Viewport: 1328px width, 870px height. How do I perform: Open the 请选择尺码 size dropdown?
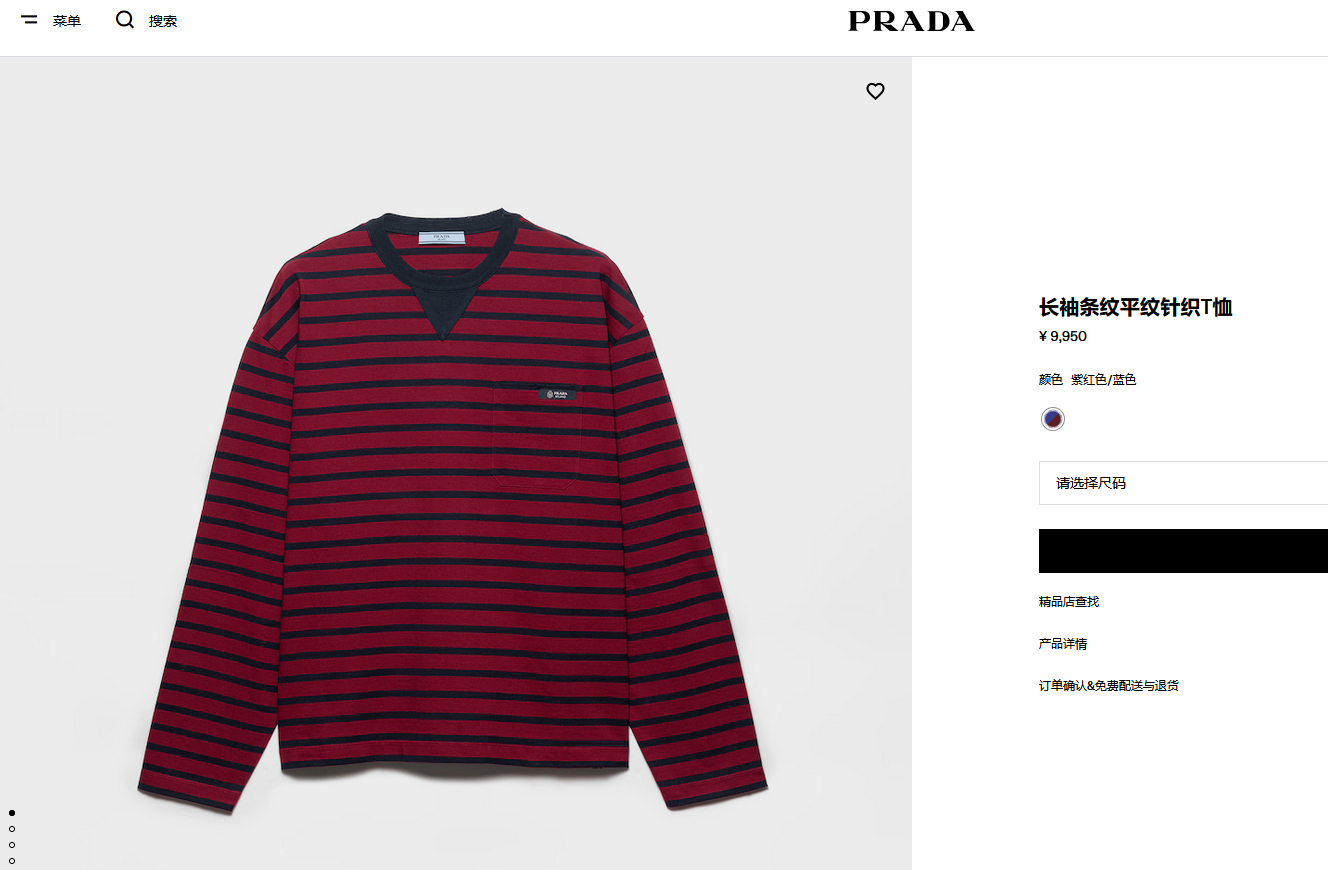[x=1183, y=483]
